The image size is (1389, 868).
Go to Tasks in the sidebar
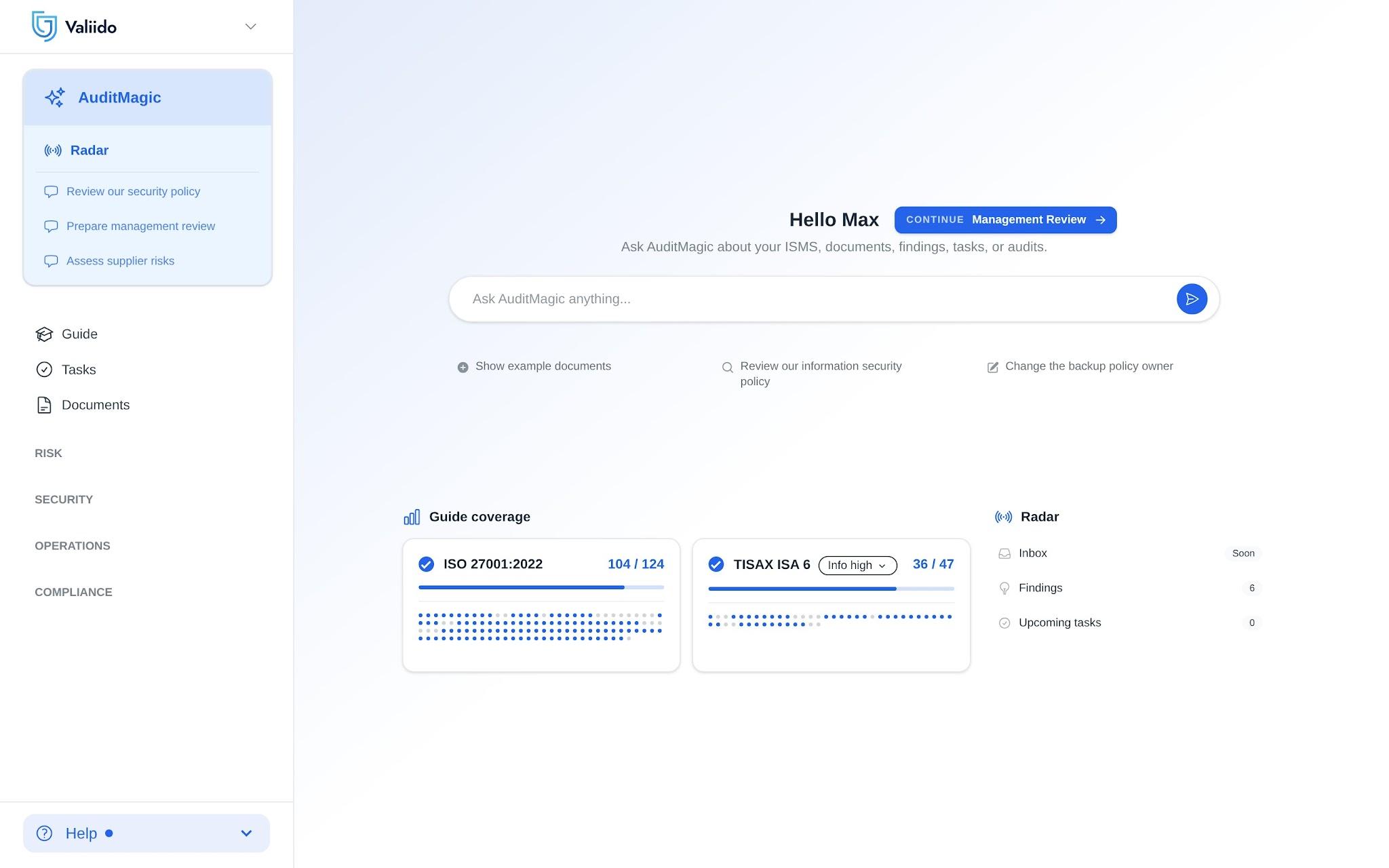point(79,370)
